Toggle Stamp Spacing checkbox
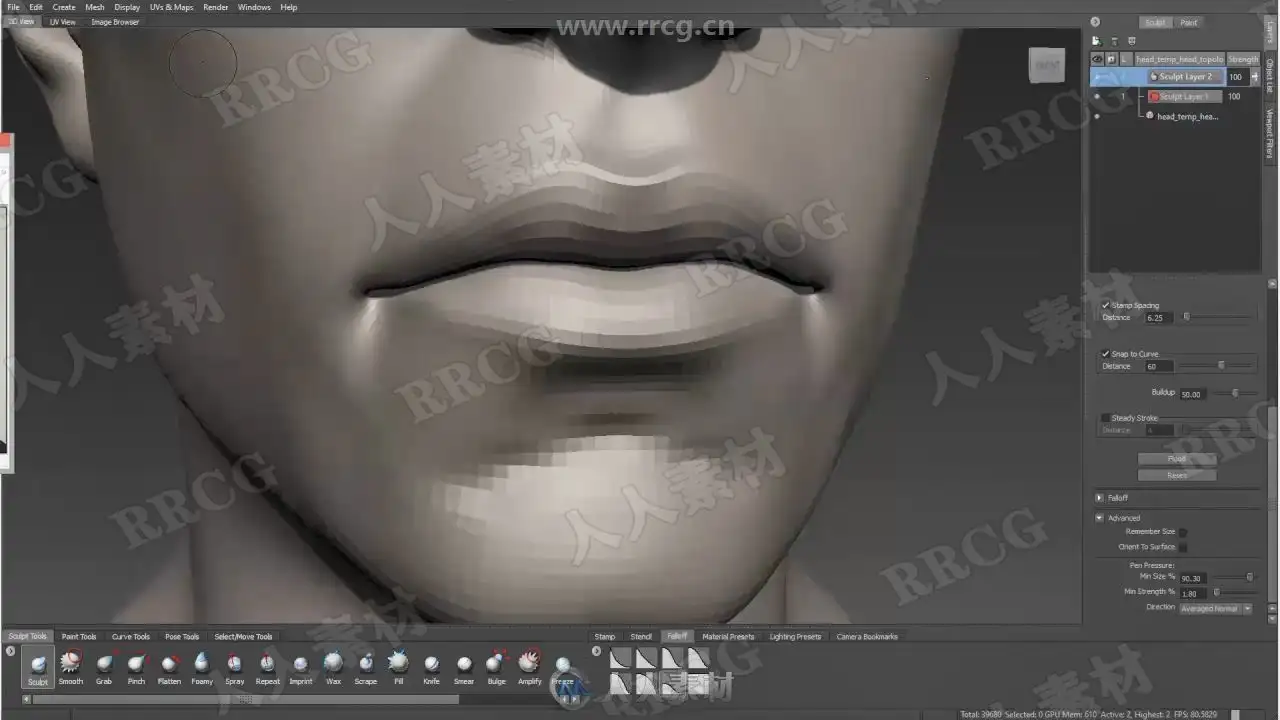1280x720 pixels. (1105, 305)
